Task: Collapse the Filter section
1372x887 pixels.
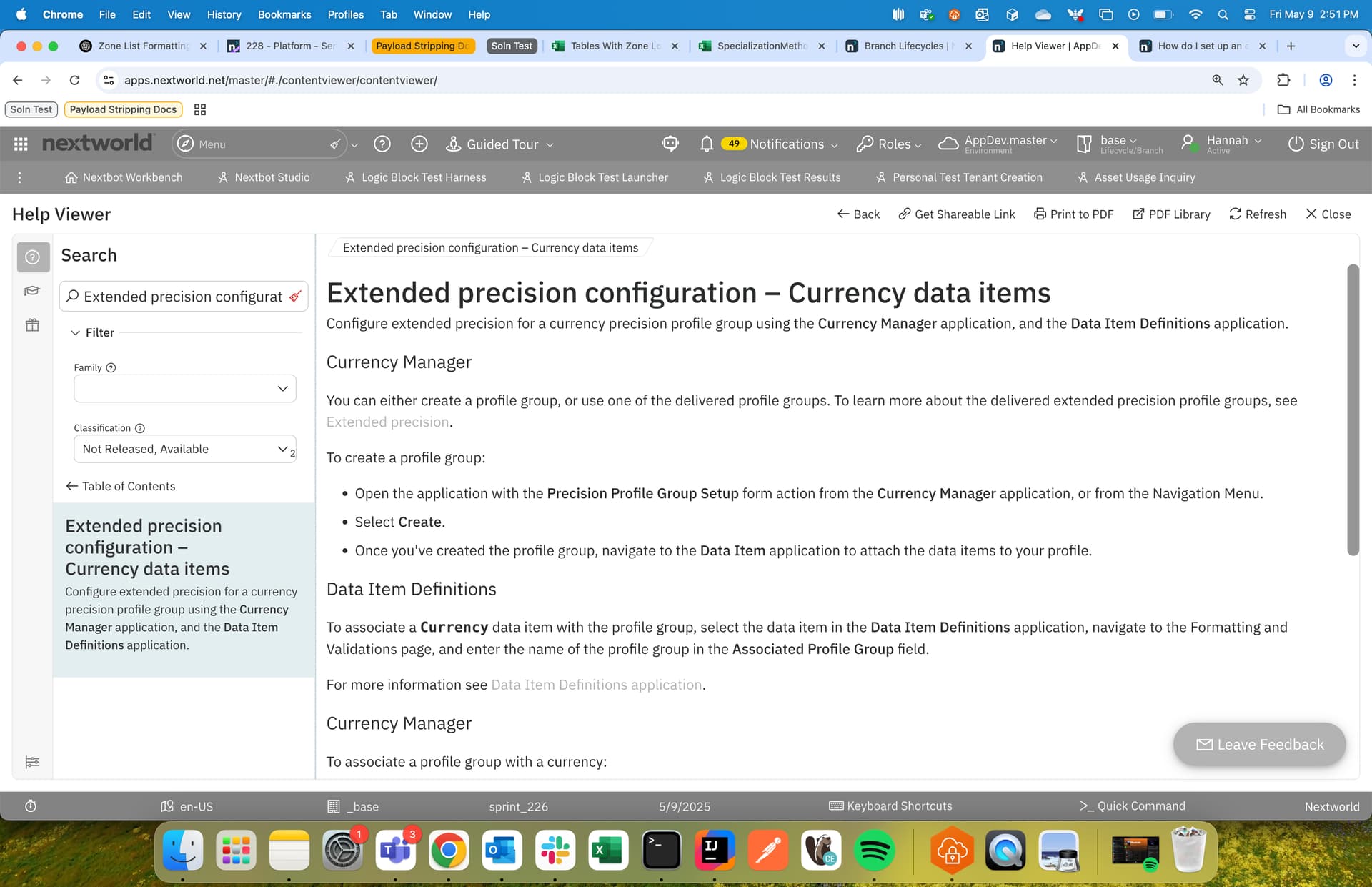Action: [x=75, y=332]
